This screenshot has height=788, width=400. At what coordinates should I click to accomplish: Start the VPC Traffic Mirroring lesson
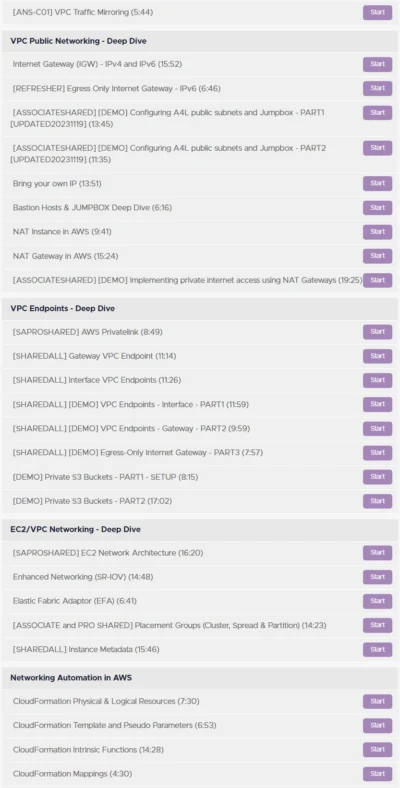pos(377,12)
